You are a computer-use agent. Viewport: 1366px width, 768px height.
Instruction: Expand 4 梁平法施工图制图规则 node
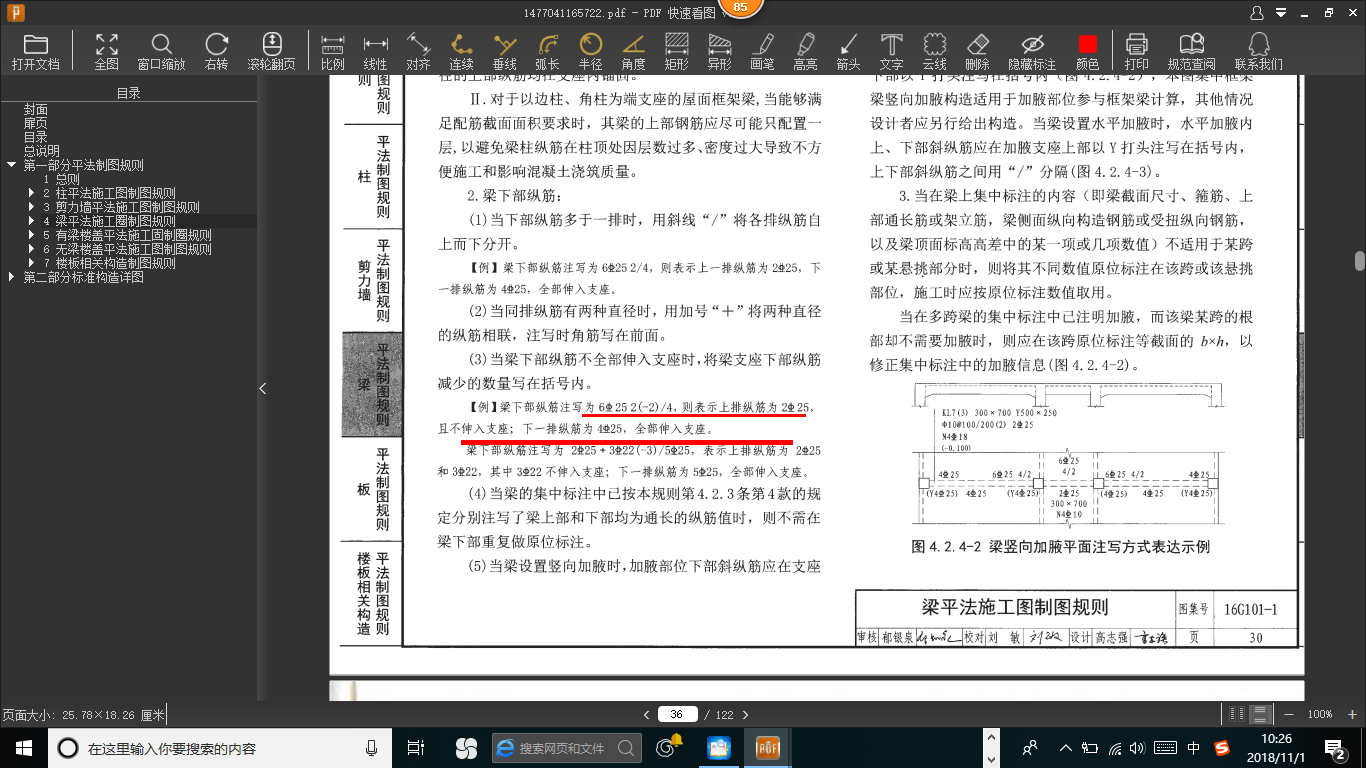tap(31, 221)
